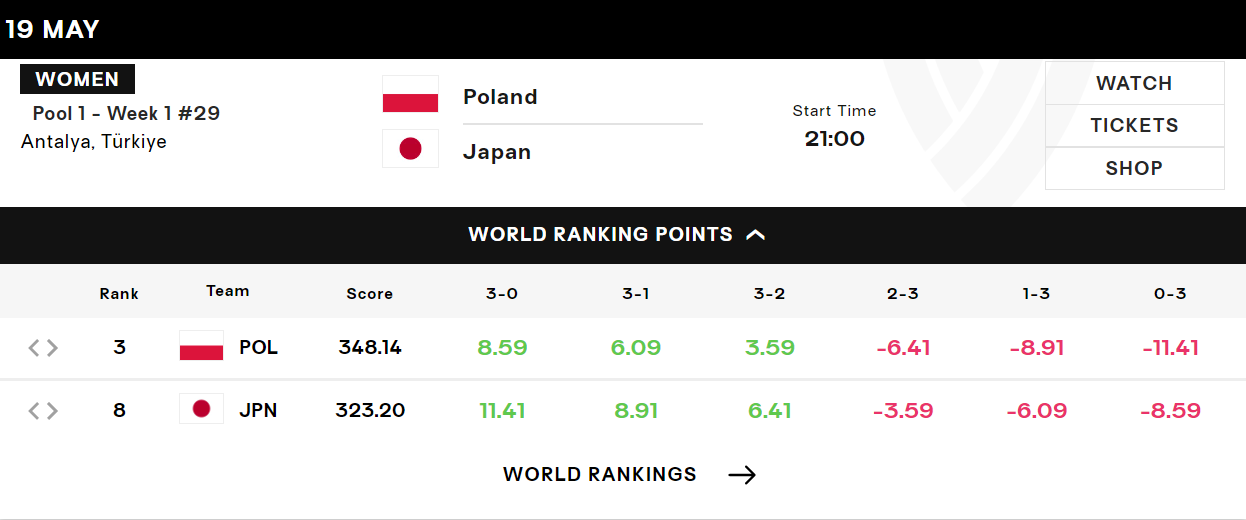This screenshot has width=1246, height=520.
Task: Open the WATCH button
Action: [x=1134, y=83]
